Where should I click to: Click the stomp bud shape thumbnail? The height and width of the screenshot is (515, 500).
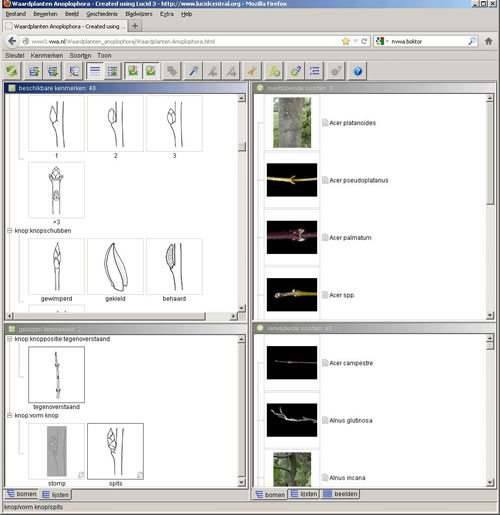56,451
